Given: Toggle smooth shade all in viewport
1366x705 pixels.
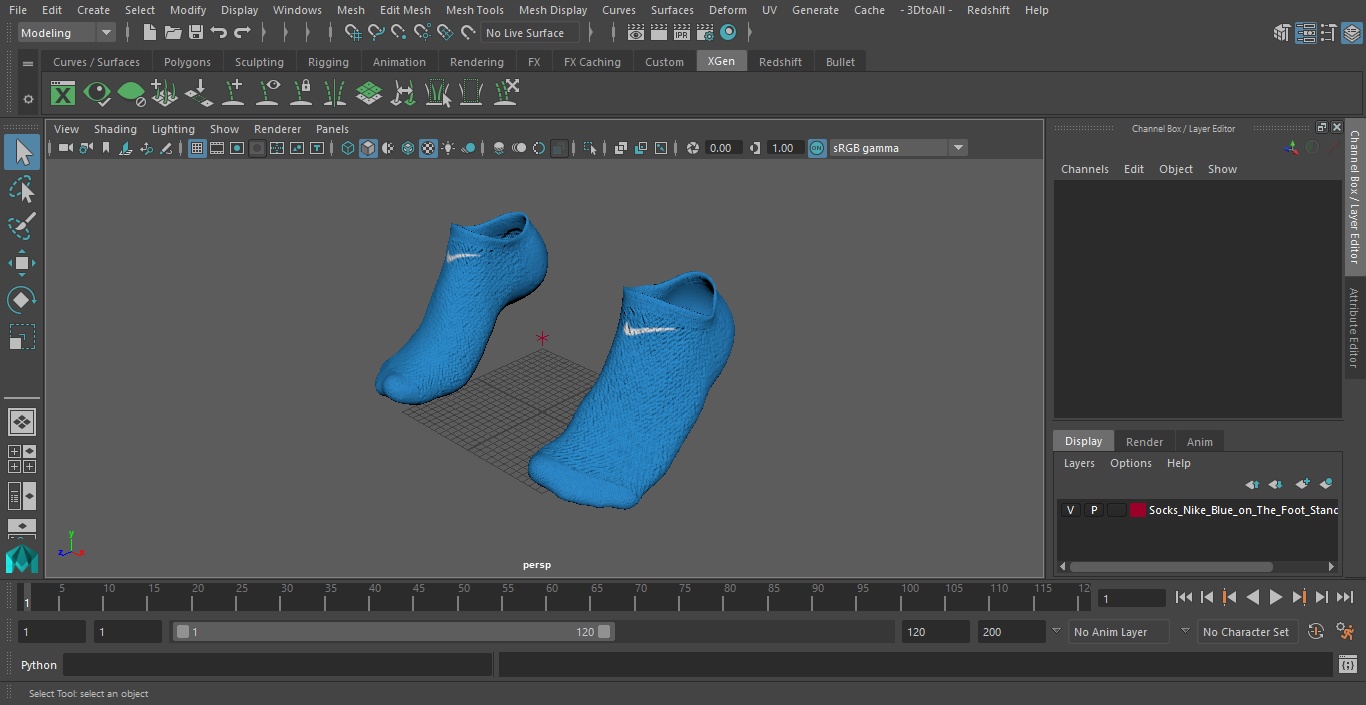Looking at the screenshot, I should pyautogui.click(x=368, y=148).
